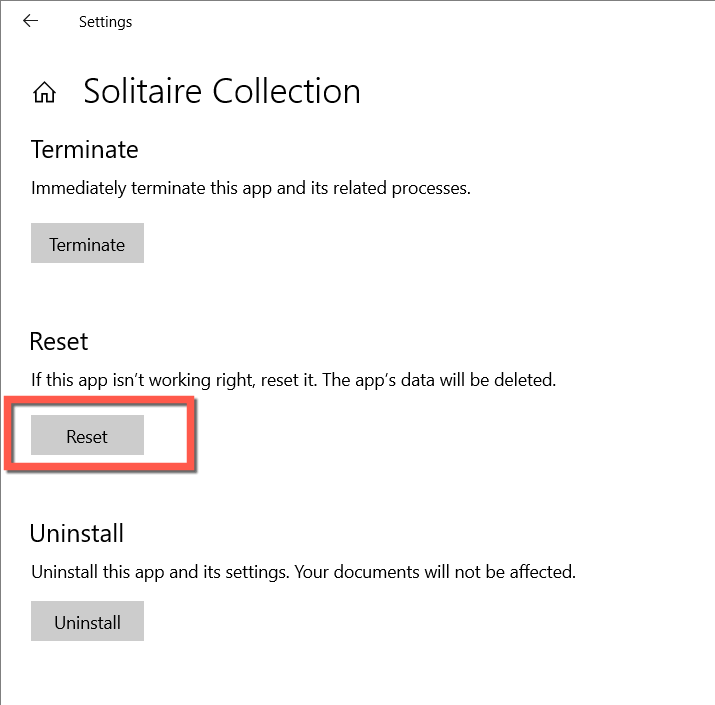Go back using the arrow icon
715x705 pixels.
pyautogui.click(x=31, y=21)
